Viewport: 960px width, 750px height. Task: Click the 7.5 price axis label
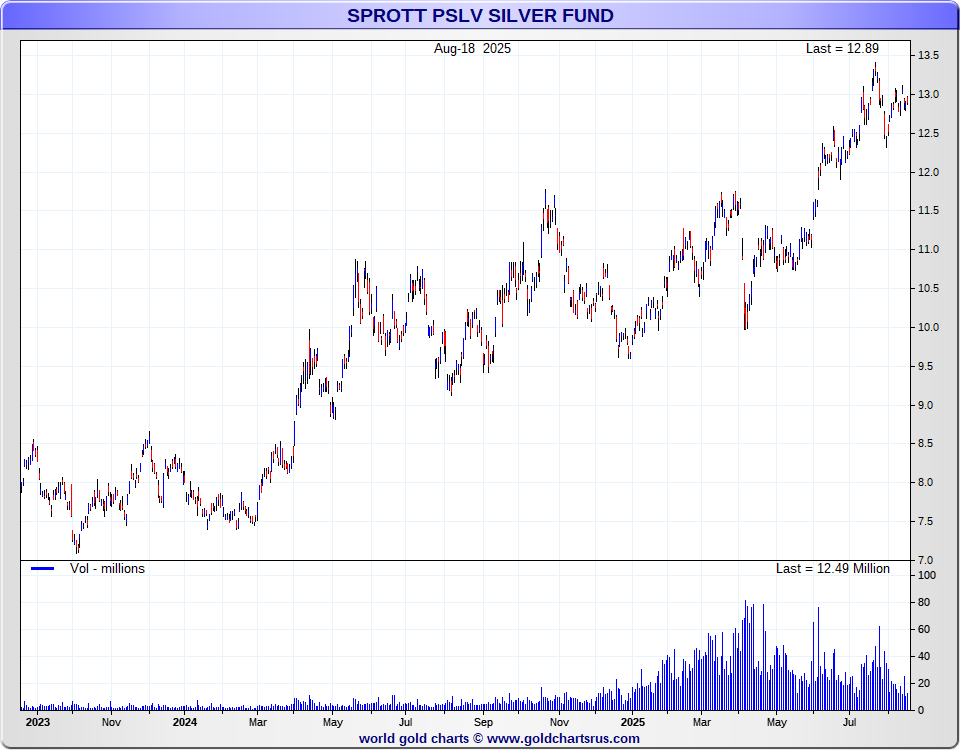(x=928, y=522)
